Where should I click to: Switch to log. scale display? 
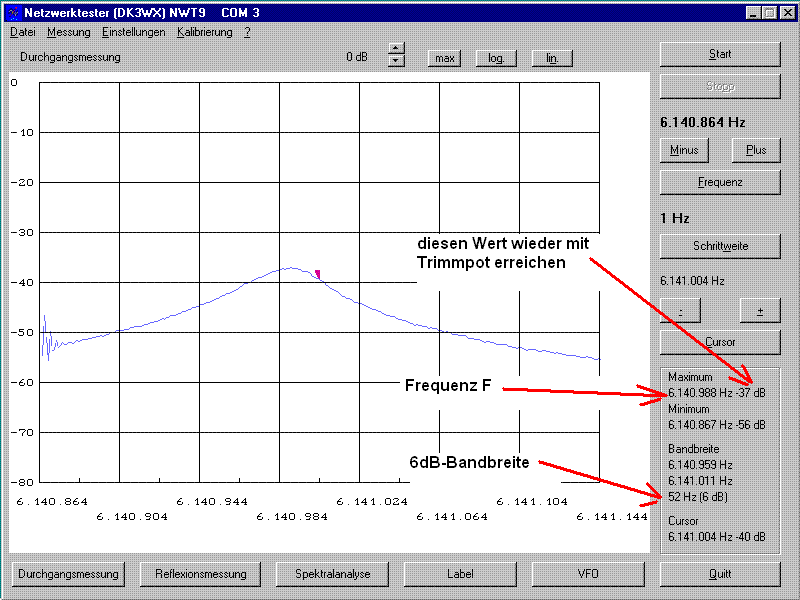[x=496, y=58]
